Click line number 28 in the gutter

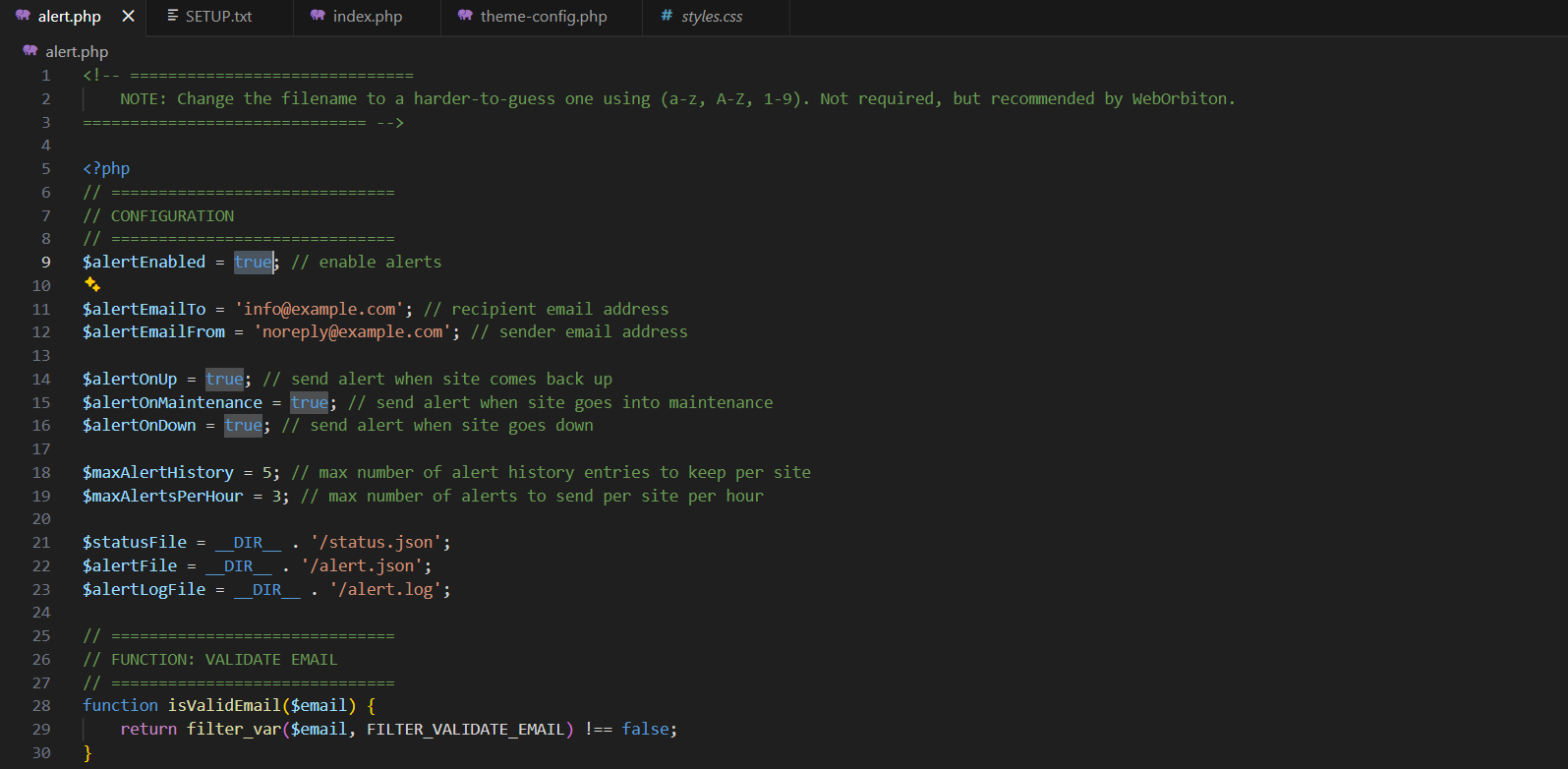(x=41, y=705)
